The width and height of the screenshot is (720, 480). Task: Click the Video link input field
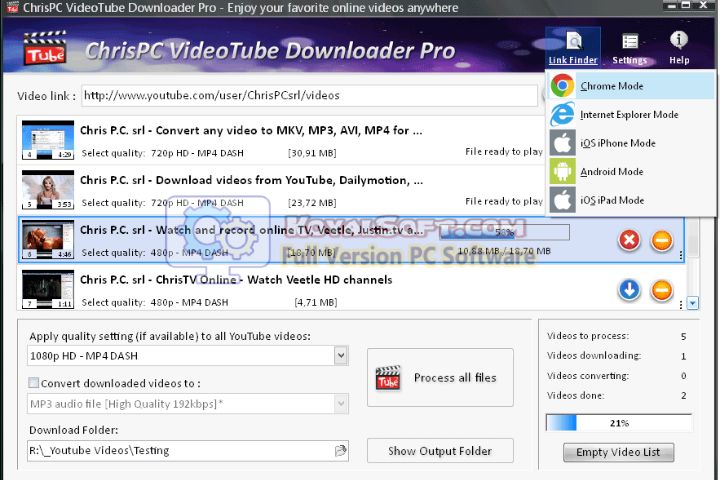[x=309, y=96]
